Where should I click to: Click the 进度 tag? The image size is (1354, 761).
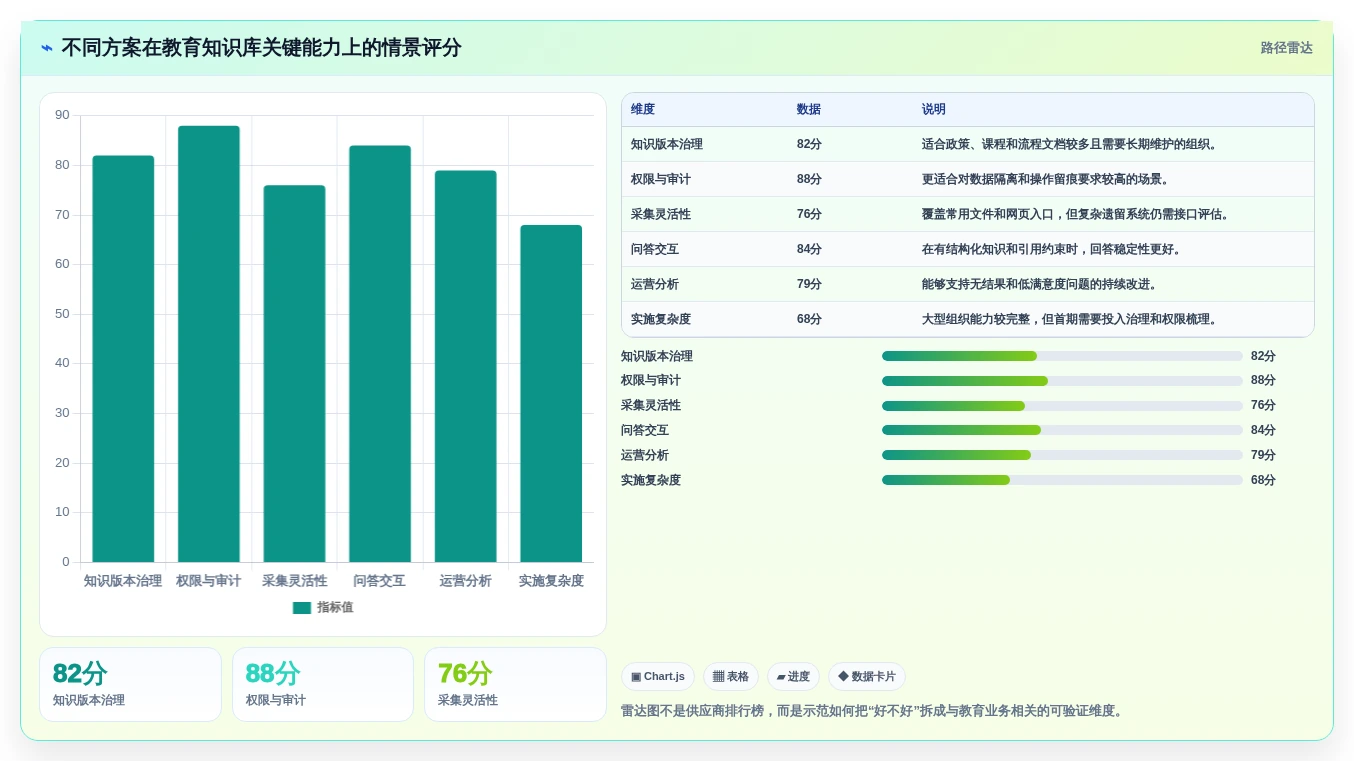pos(793,677)
